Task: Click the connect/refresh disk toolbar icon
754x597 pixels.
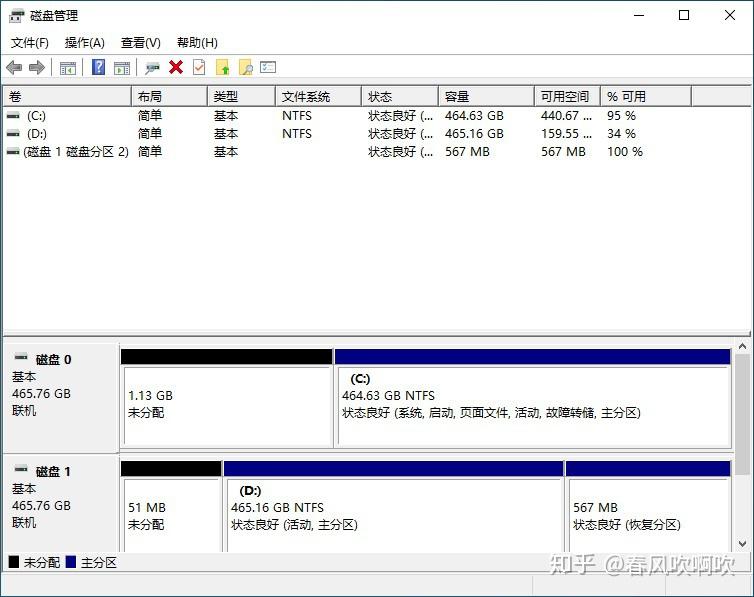Action: click(x=152, y=68)
